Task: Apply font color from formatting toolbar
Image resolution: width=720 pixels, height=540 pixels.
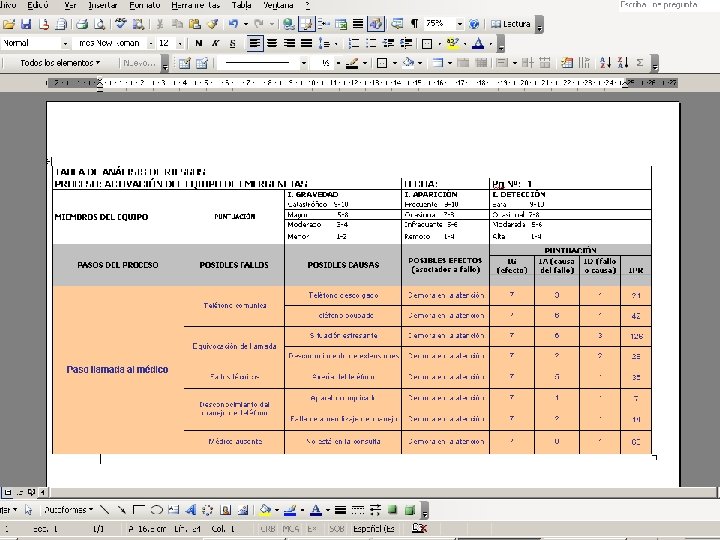Action: pyautogui.click(x=478, y=44)
